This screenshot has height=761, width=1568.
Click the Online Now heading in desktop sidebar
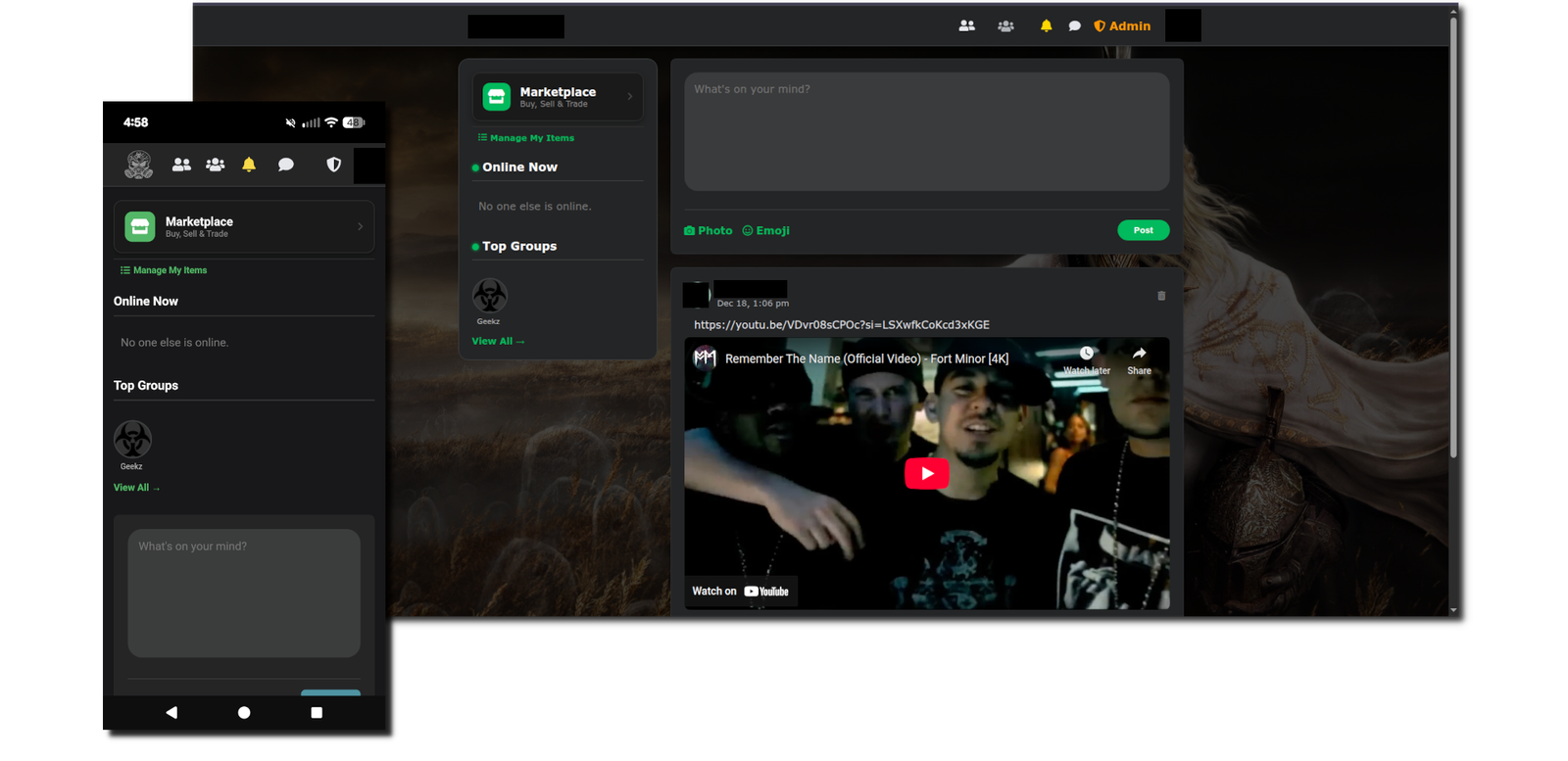click(x=519, y=167)
